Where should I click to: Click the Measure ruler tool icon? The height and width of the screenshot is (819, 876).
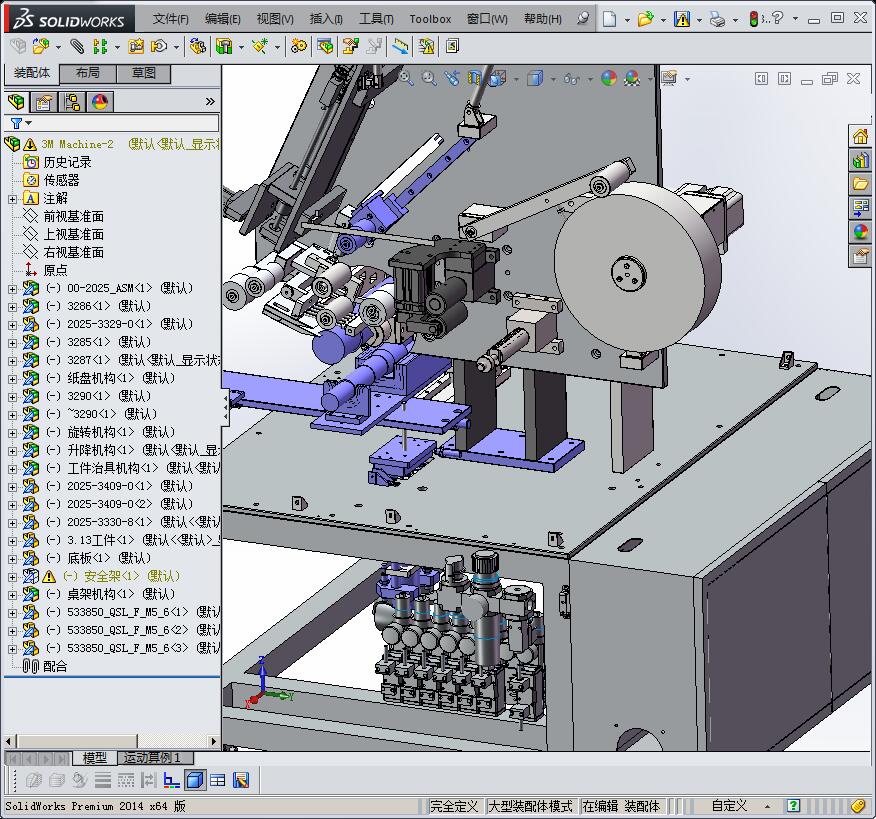pos(400,46)
